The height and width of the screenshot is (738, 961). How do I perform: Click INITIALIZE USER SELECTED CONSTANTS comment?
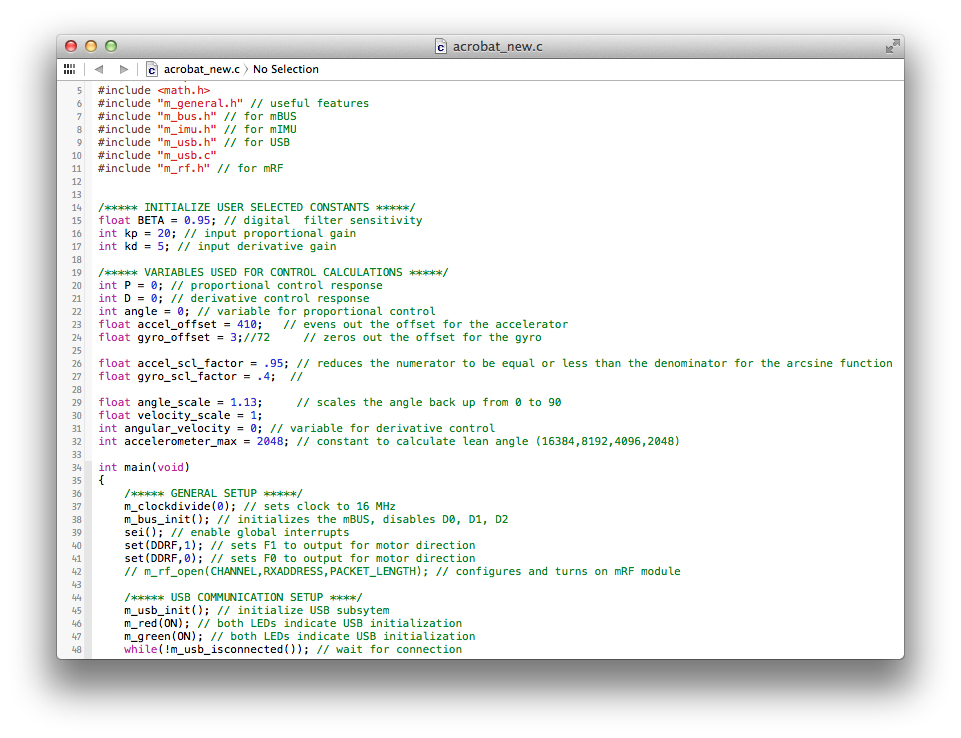point(257,208)
